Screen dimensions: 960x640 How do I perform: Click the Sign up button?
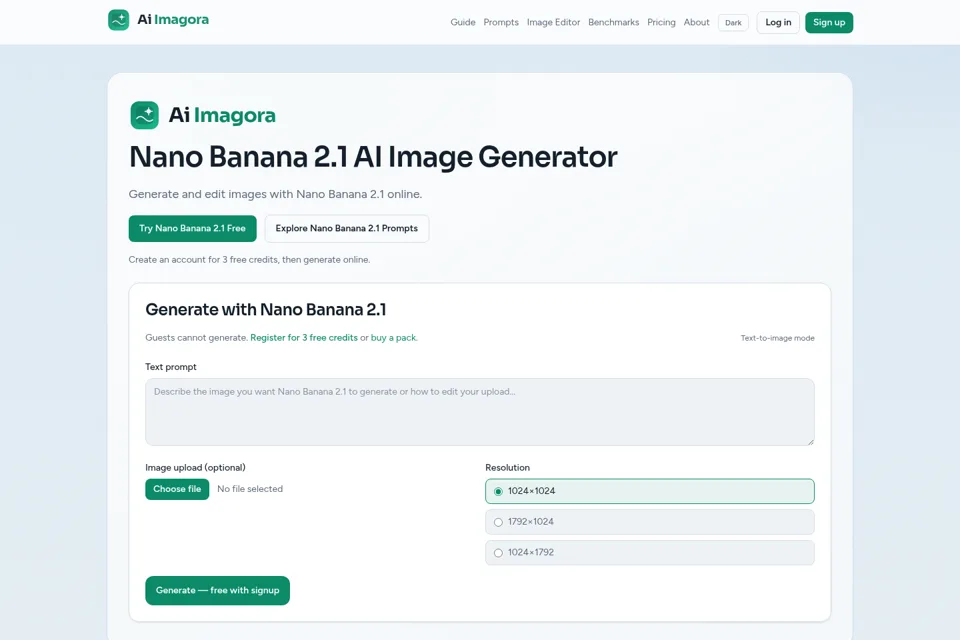click(829, 23)
